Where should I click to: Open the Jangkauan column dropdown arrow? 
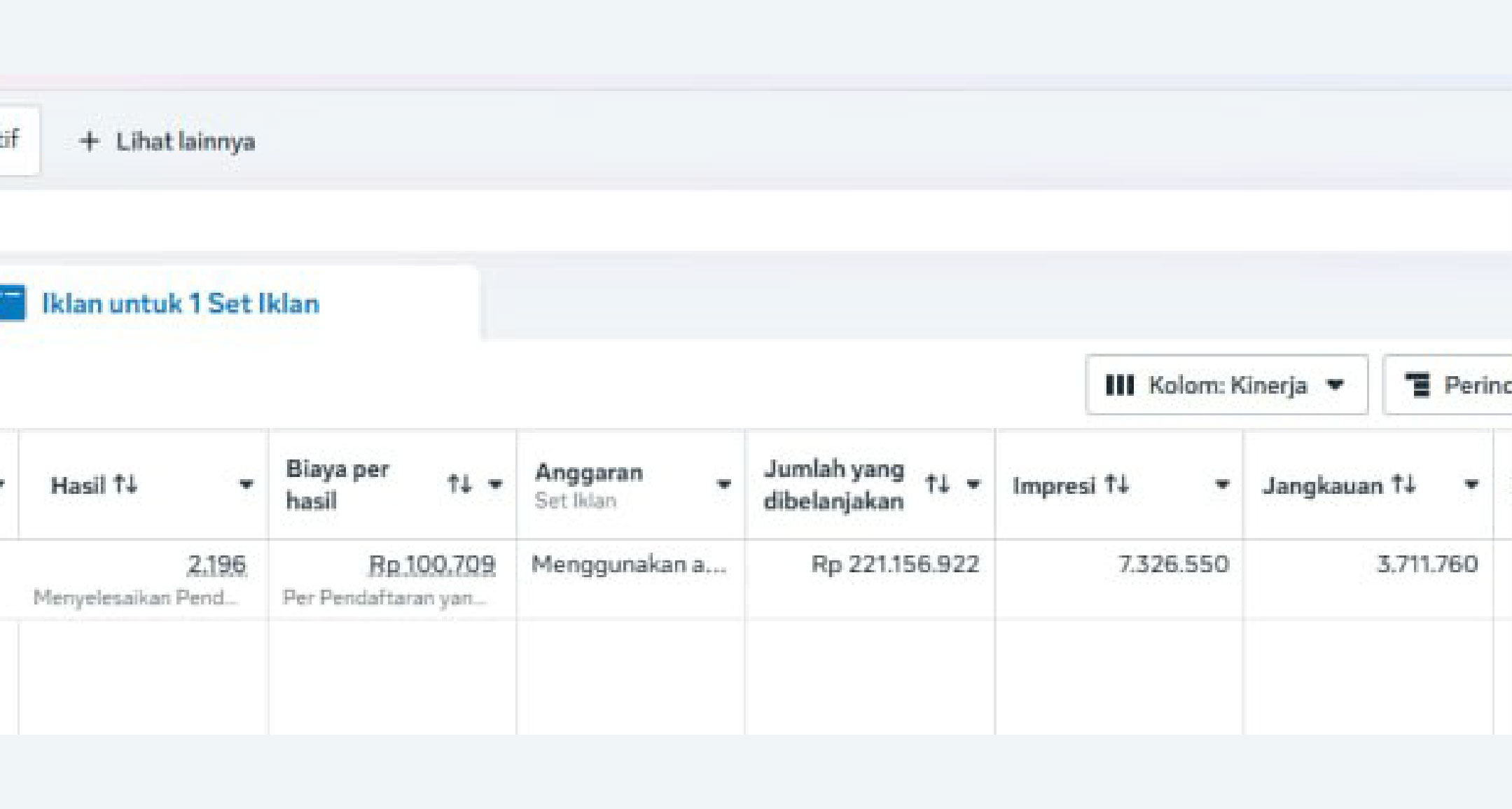(x=1471, y=485)
